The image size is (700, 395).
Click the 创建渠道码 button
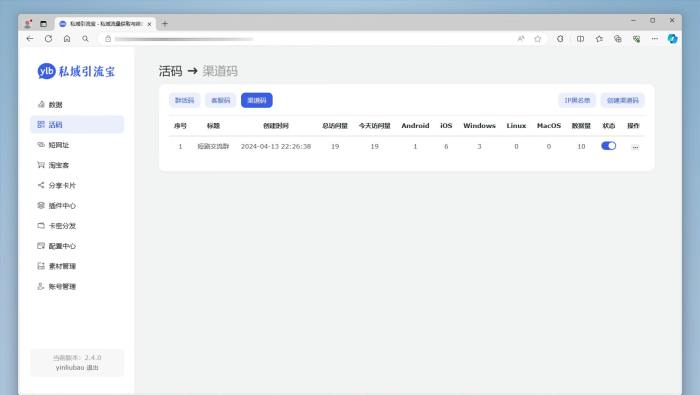click(x=623, y=100)
